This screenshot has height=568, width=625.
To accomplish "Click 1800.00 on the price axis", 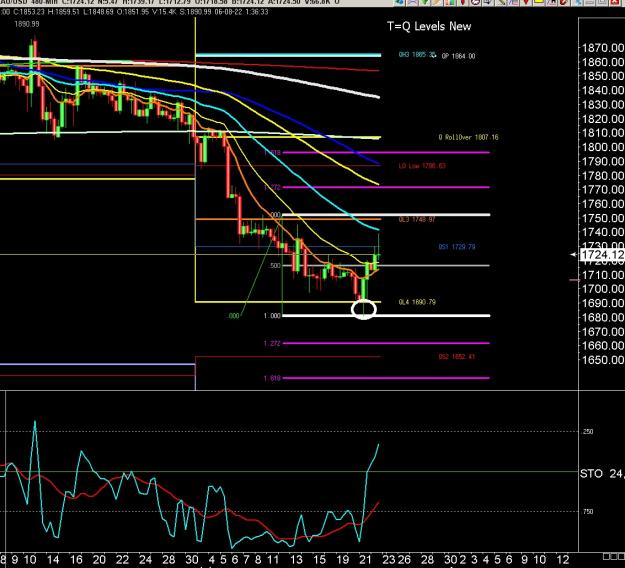I will 603,147.
